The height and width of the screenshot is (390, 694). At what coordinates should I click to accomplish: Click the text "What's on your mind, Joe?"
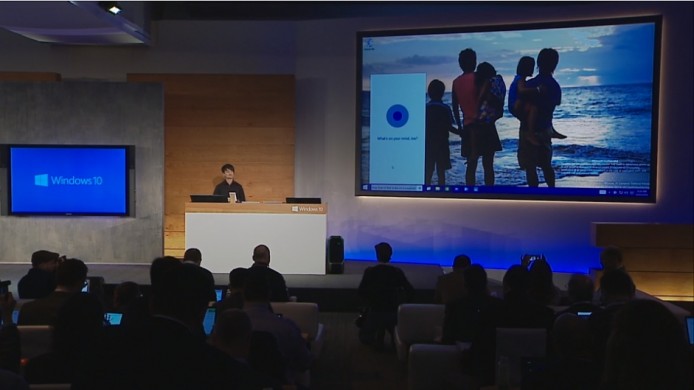397,139
